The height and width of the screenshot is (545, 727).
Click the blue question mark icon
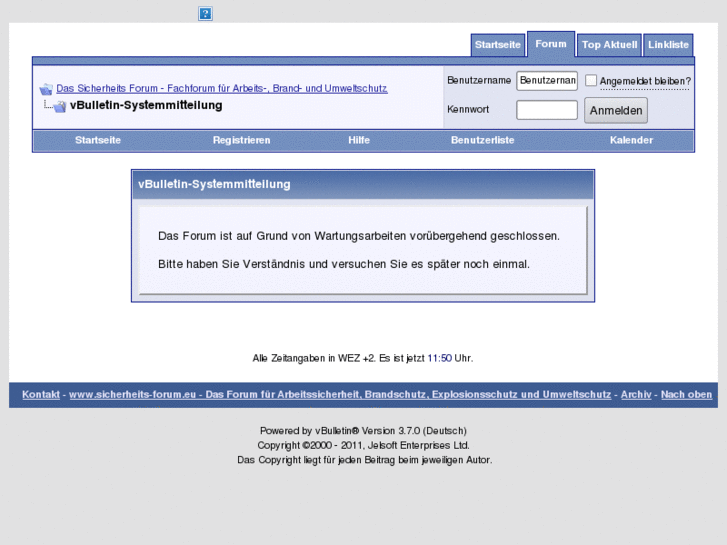coord(205,13)
